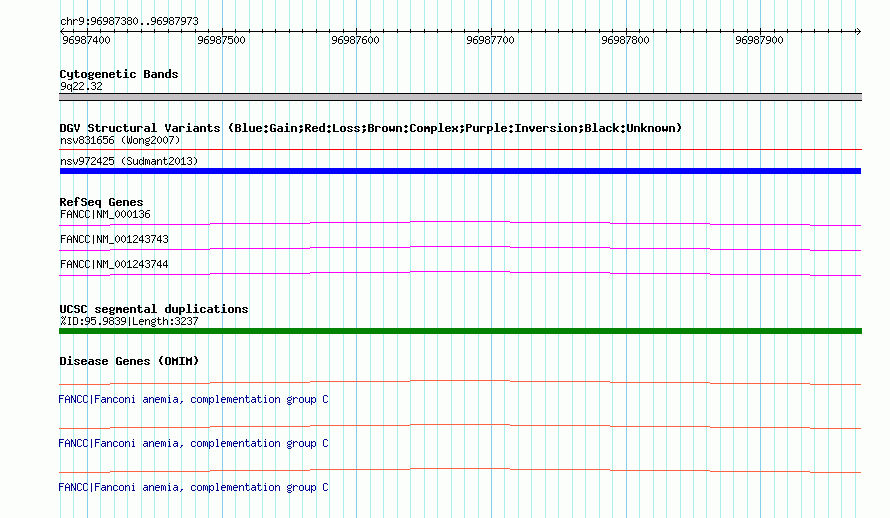The width and height of the screenshot is (890, 518).
Task: Click the DGV Structural Variants track title
Action: [371, 128]
